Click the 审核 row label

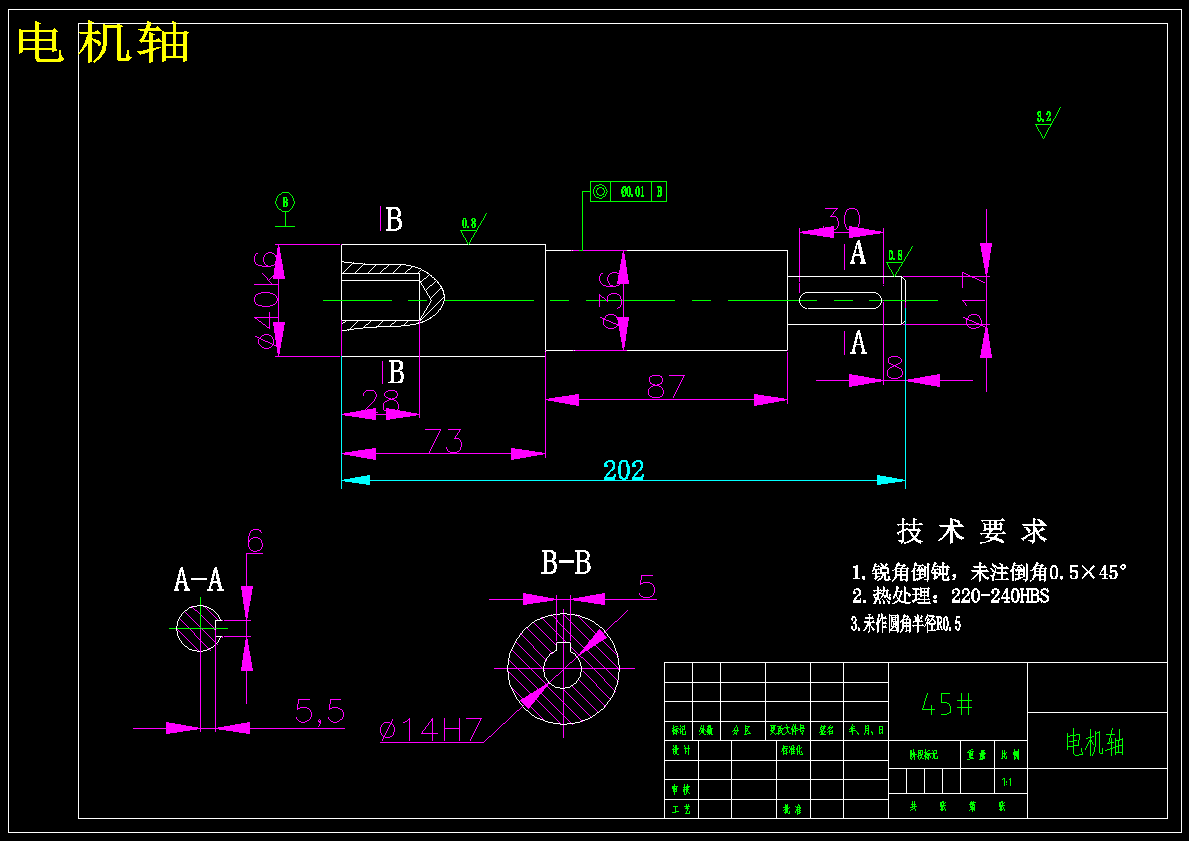click(x=682, y=789)
